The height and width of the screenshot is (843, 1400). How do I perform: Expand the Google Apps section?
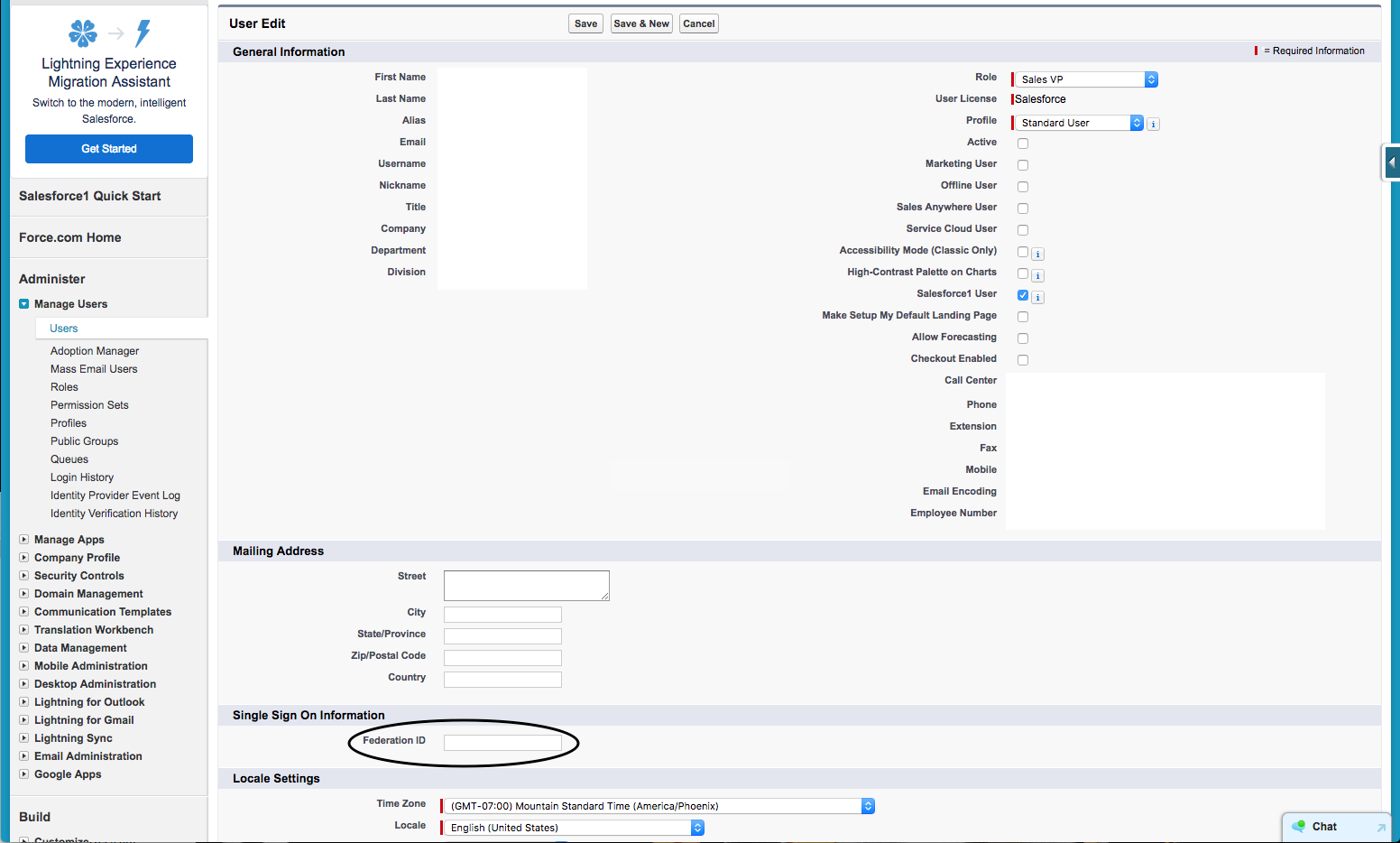pos(24,774)
